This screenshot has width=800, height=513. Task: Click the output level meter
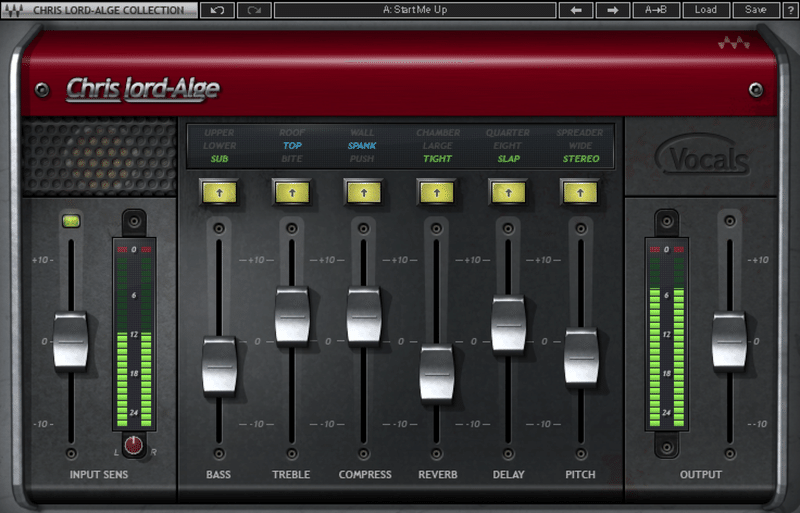[x=666, y=334]
